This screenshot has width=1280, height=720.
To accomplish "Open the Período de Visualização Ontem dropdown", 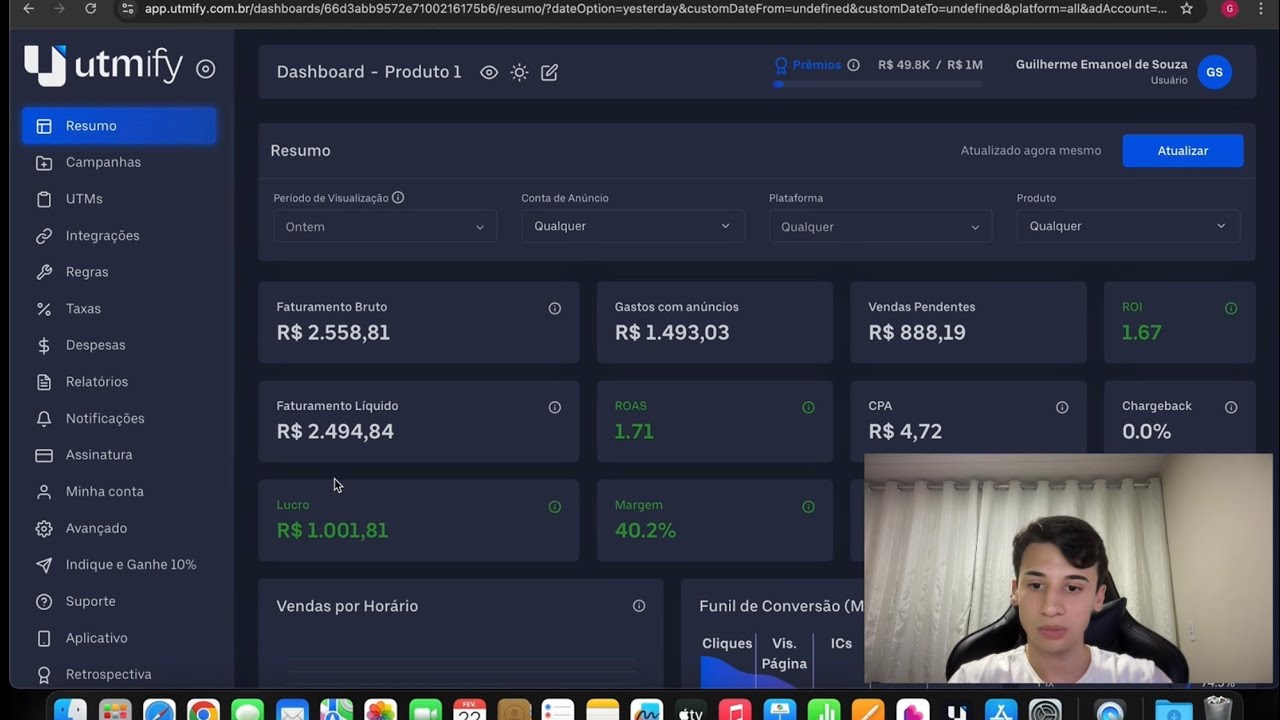I will pos(385,227).
